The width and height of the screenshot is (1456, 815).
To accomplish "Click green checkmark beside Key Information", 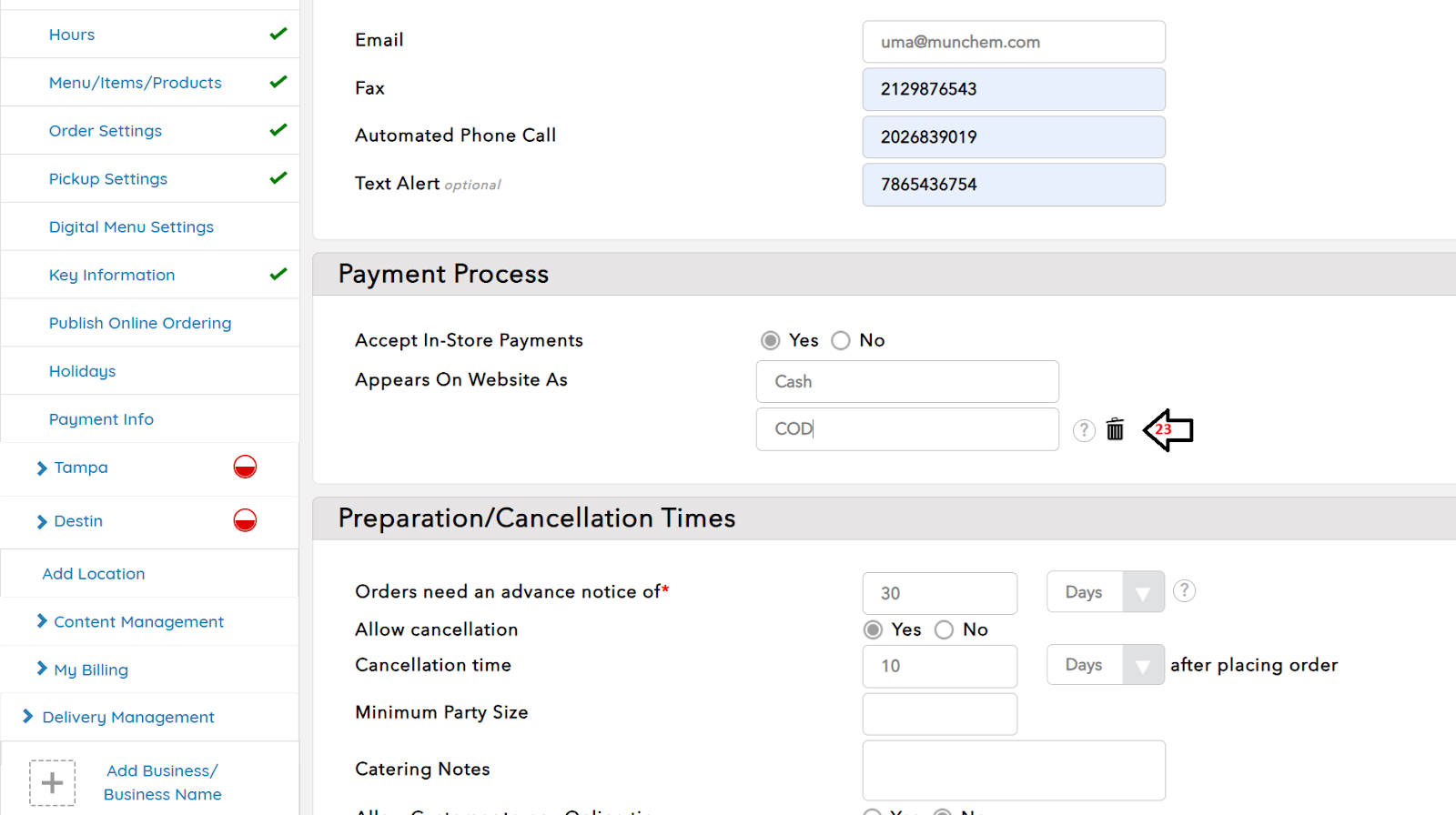I will pyautogui.click(x=278, y=275).
